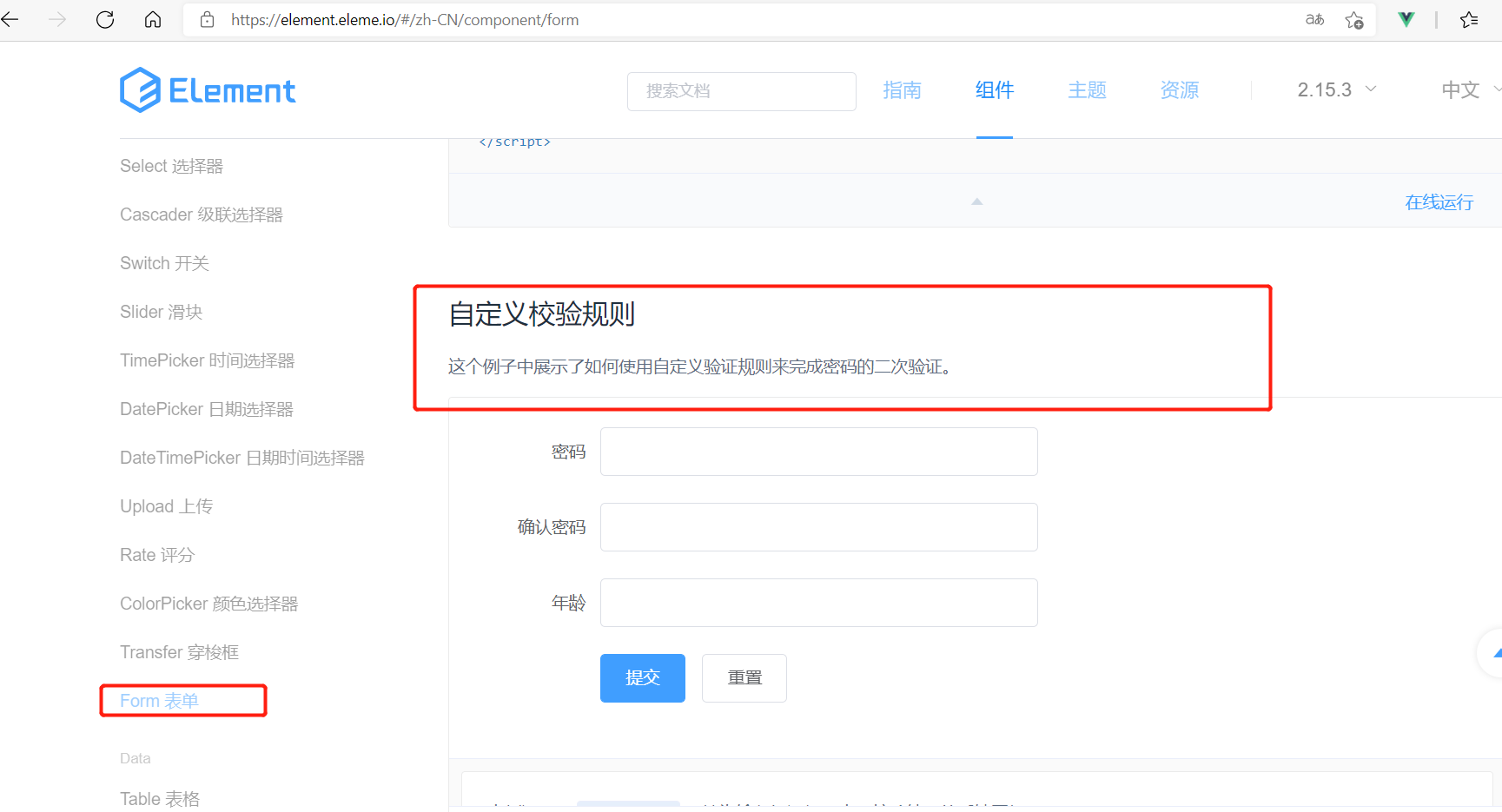The width and height of the screenshot is (1502, 812).
Task: Click the 确认密码 input field
Action: (819, 527)
